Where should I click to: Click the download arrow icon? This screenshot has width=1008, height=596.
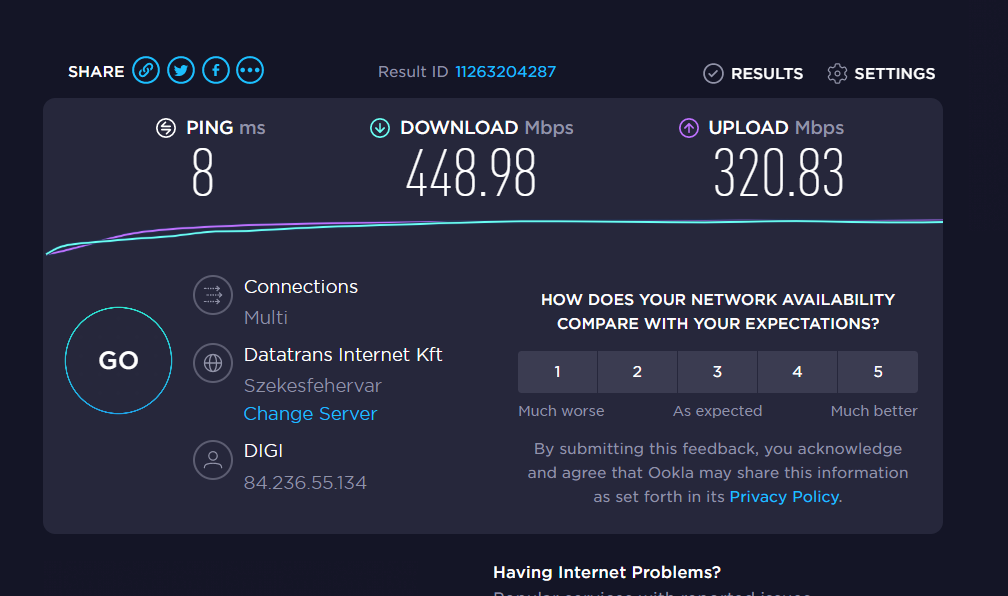point(380,128)
